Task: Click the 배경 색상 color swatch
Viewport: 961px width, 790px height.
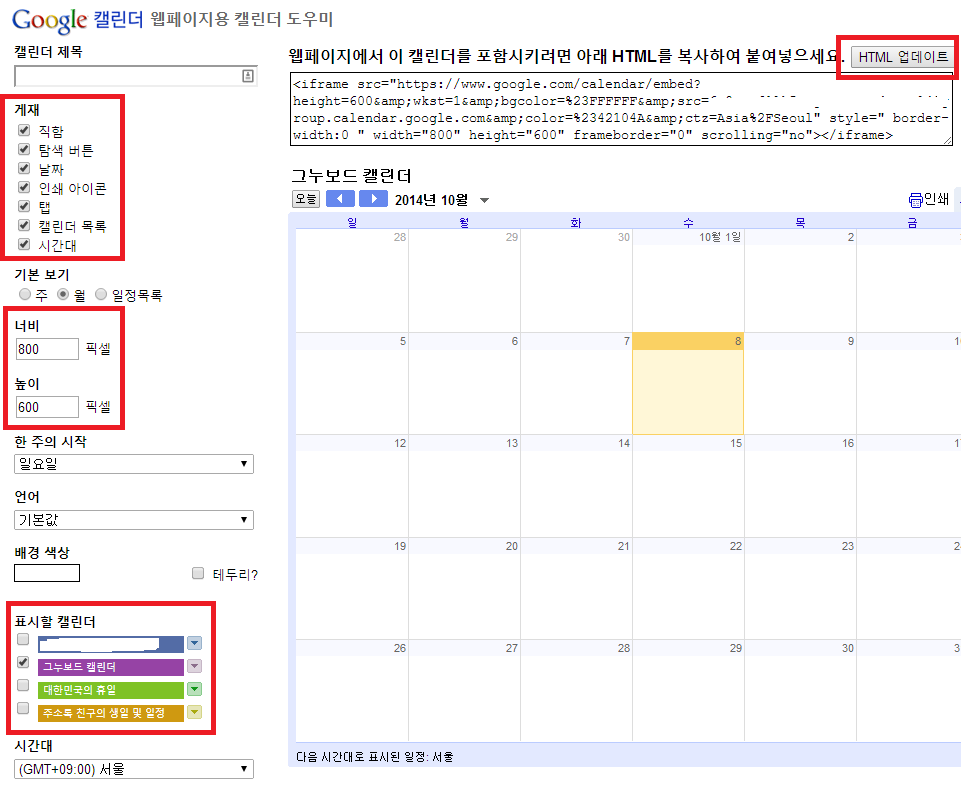Action: (47, 573)
